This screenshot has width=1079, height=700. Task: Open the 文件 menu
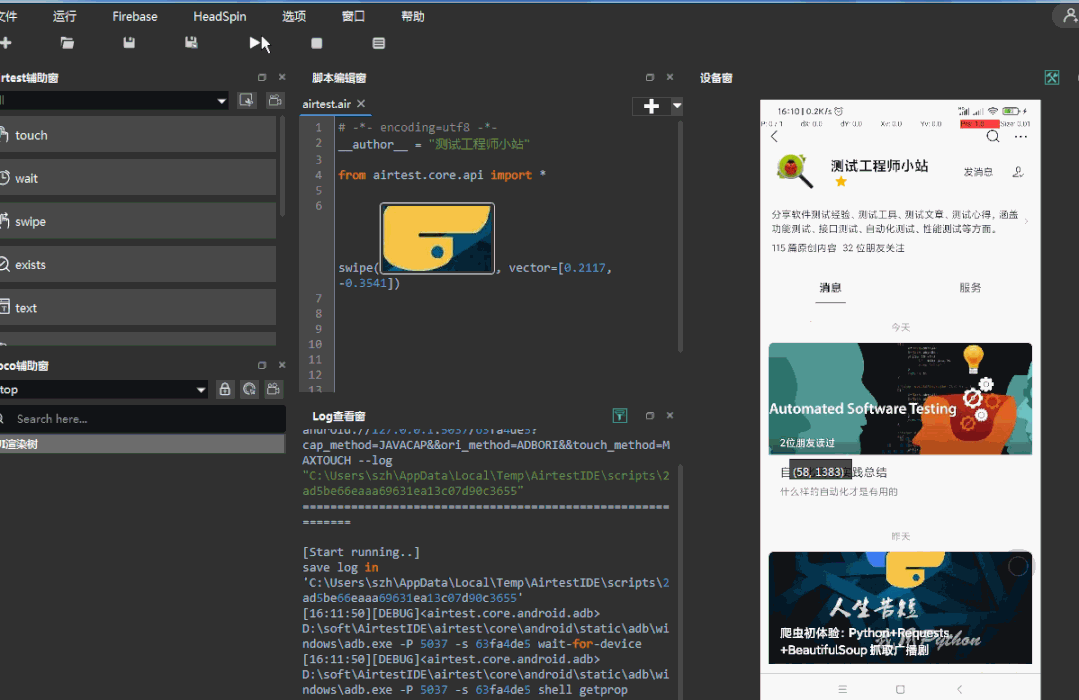pyautogui.click(x=8, y=16)
